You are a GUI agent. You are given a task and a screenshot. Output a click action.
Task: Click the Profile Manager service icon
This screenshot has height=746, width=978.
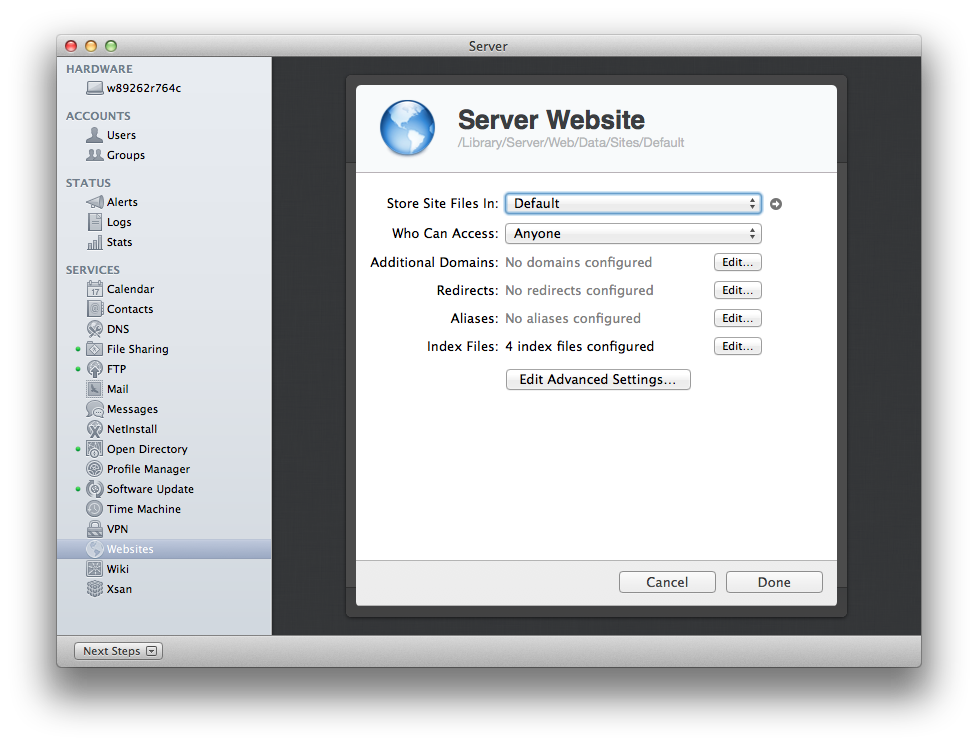[95, 469]
